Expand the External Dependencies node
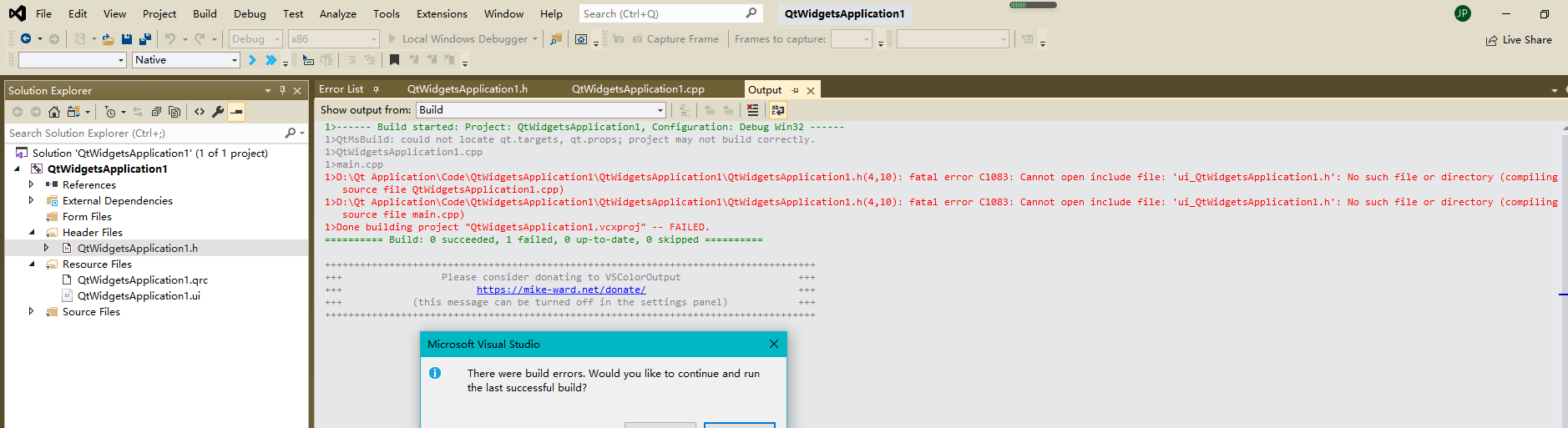This screenshot has width=1568, height=428. [32, 200]
